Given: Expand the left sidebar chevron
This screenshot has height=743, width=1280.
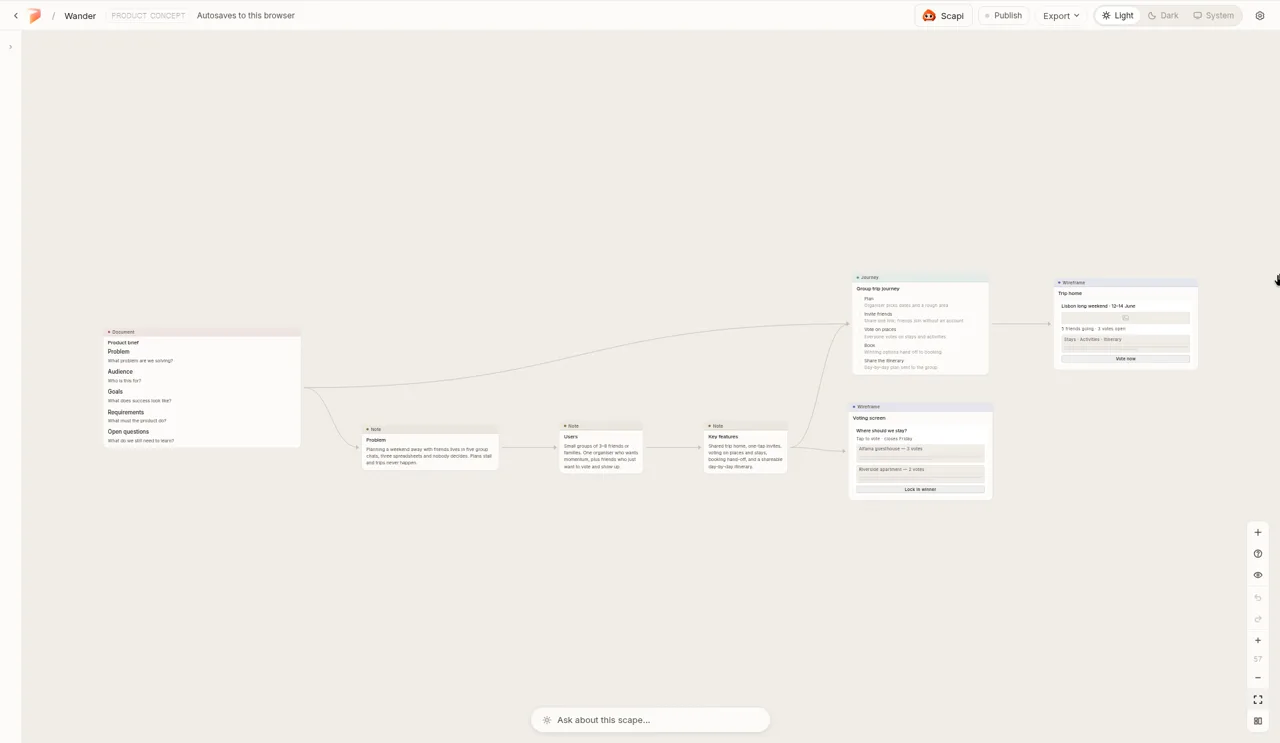Looking at the screenshot, I should [x=10, y=47].
